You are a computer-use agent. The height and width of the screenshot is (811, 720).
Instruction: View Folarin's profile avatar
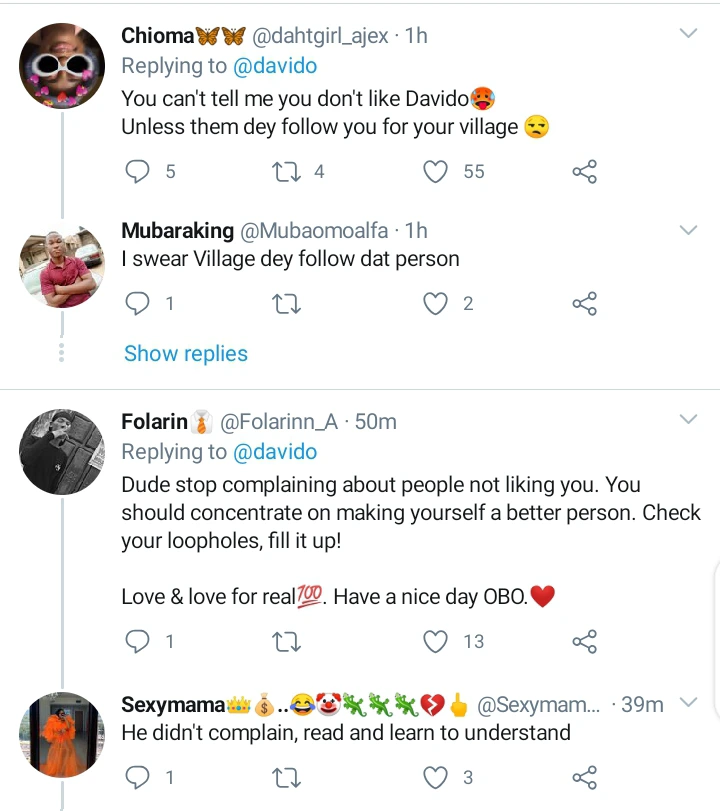point(62,451)
